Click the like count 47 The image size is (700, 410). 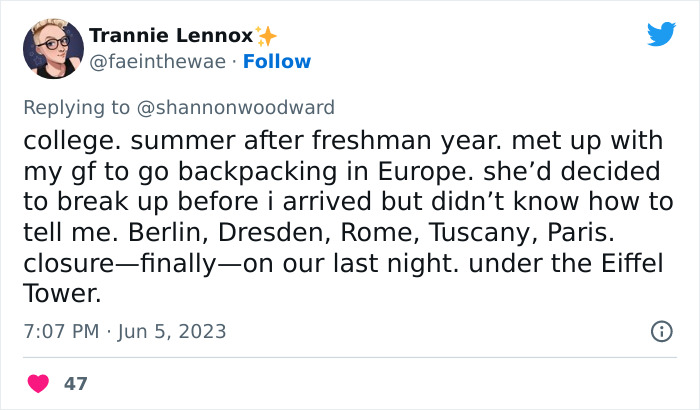pyautogui.click(x=75, y=383)
